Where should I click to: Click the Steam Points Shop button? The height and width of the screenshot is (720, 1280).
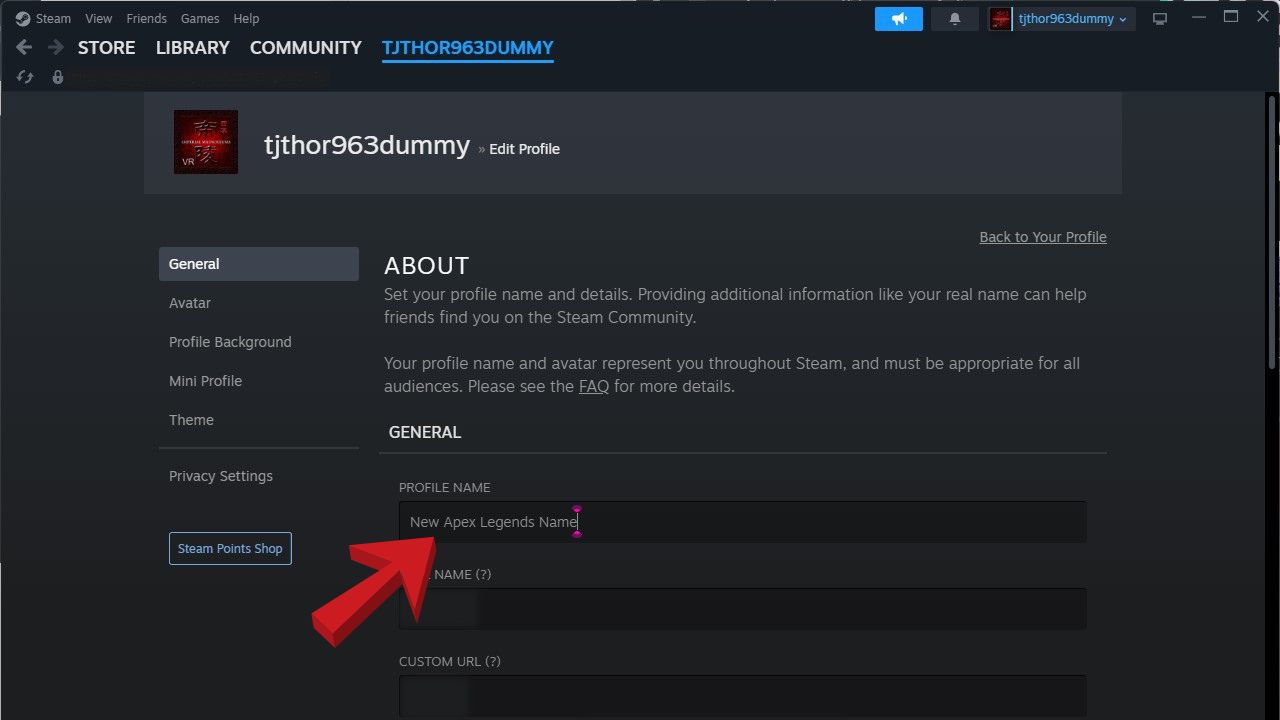click(x=230, y=548)
